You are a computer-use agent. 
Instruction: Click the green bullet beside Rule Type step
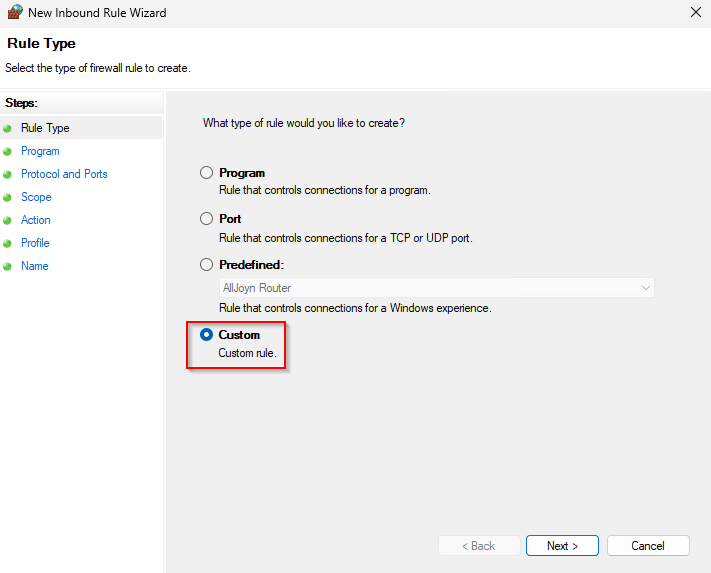click(8, 129)
